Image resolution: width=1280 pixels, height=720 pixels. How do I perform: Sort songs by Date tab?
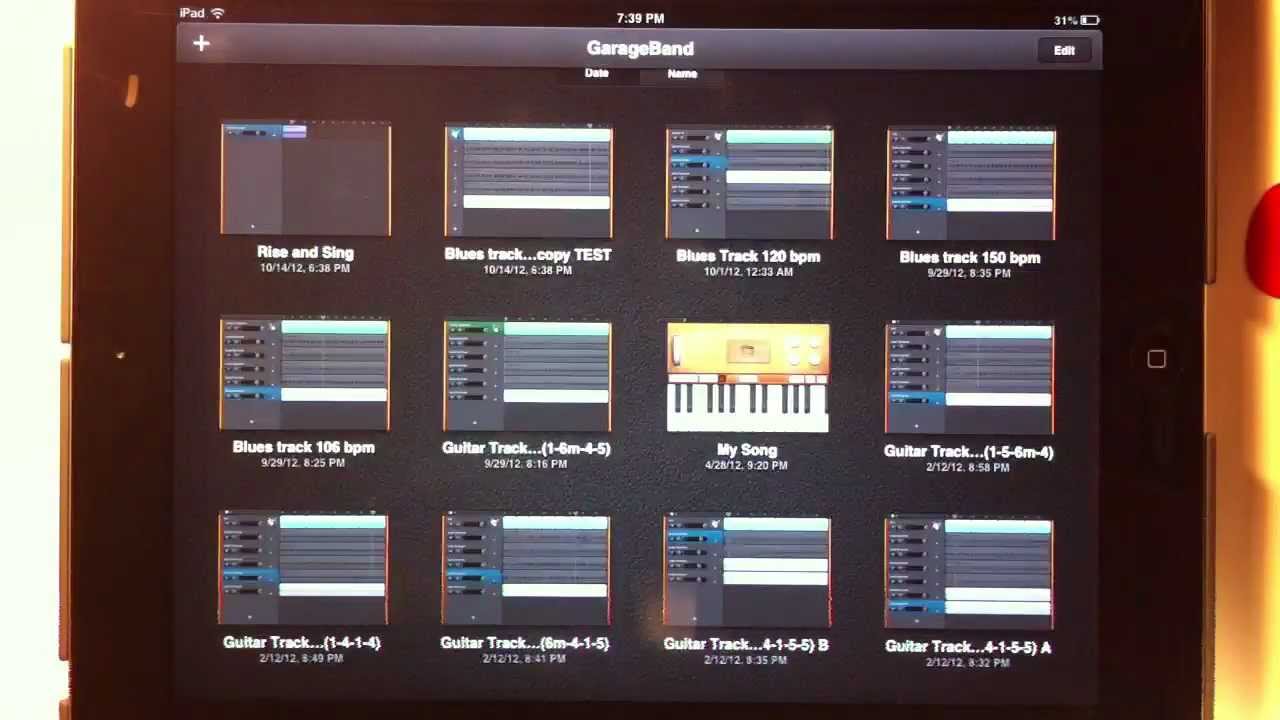(x=596, y=73)
